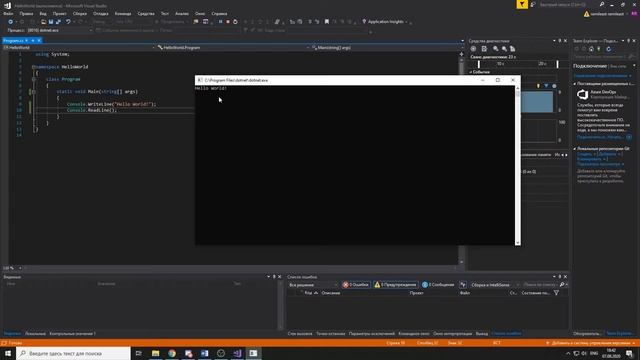Open the HelloWorld project navigation dropdown

pyautogui.click(x=79, y=48)
